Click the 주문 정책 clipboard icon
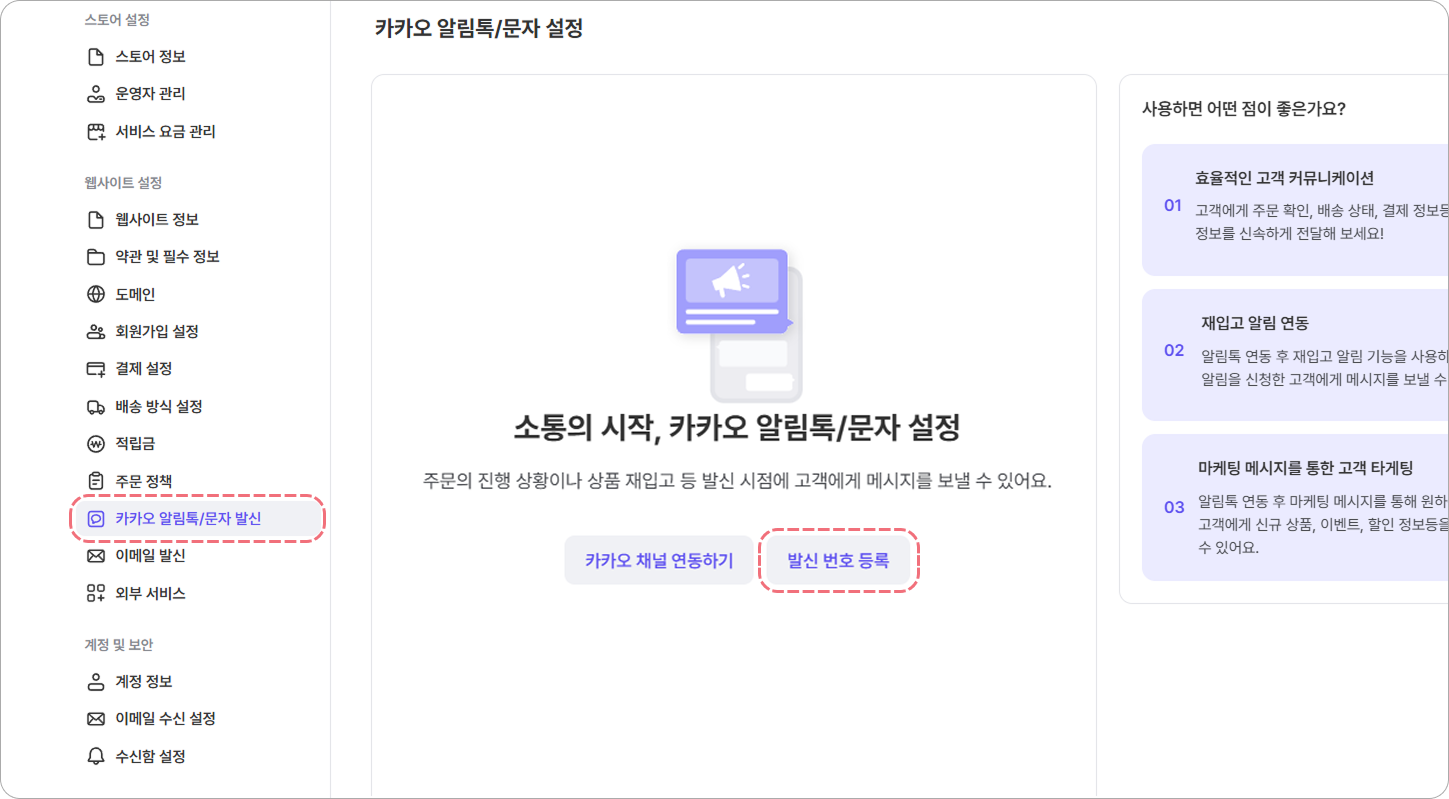The height and width of the screenshot is (799, 1449). (96, 482)
